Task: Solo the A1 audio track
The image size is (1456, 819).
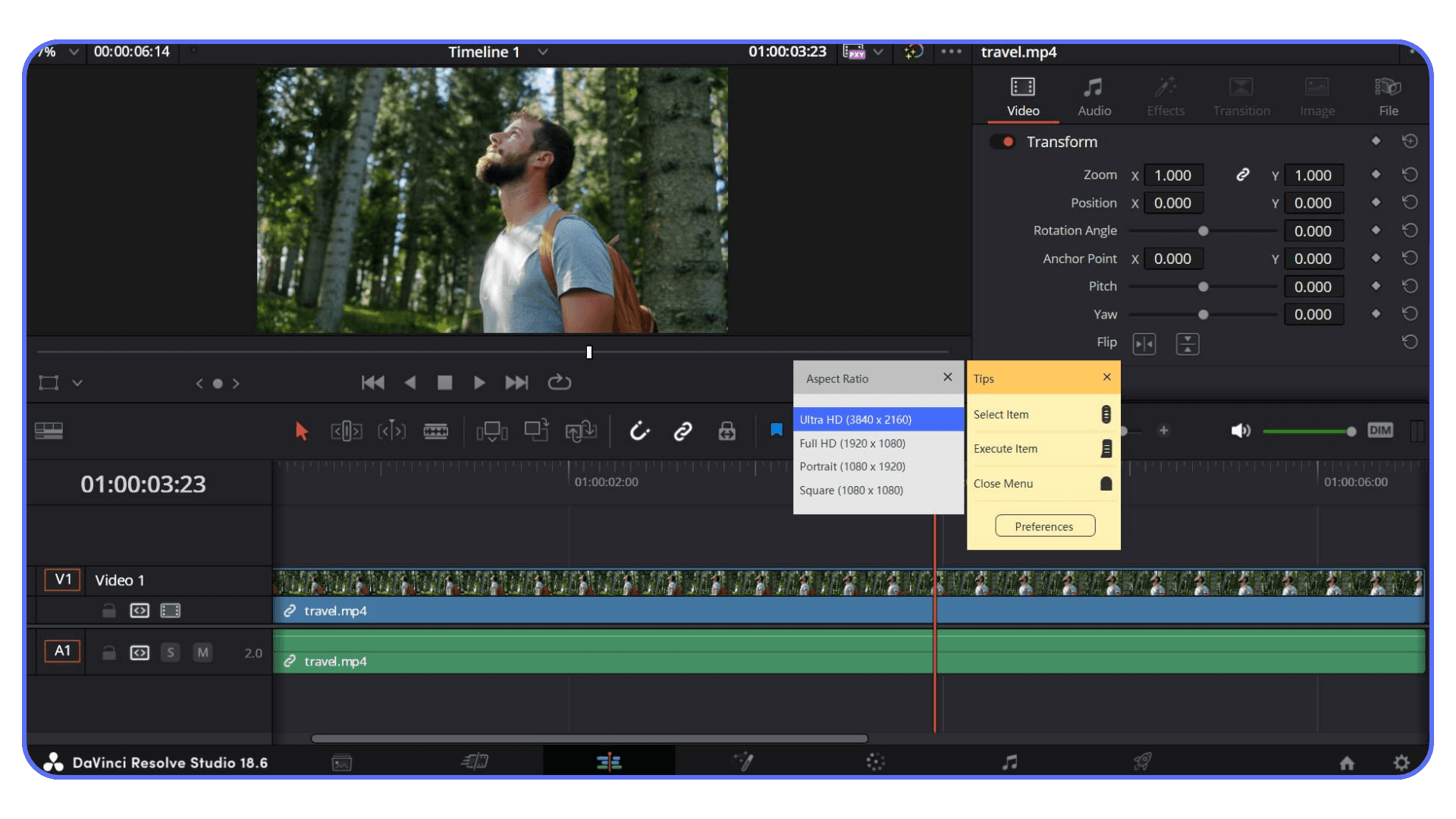Action: coord(171,651)
